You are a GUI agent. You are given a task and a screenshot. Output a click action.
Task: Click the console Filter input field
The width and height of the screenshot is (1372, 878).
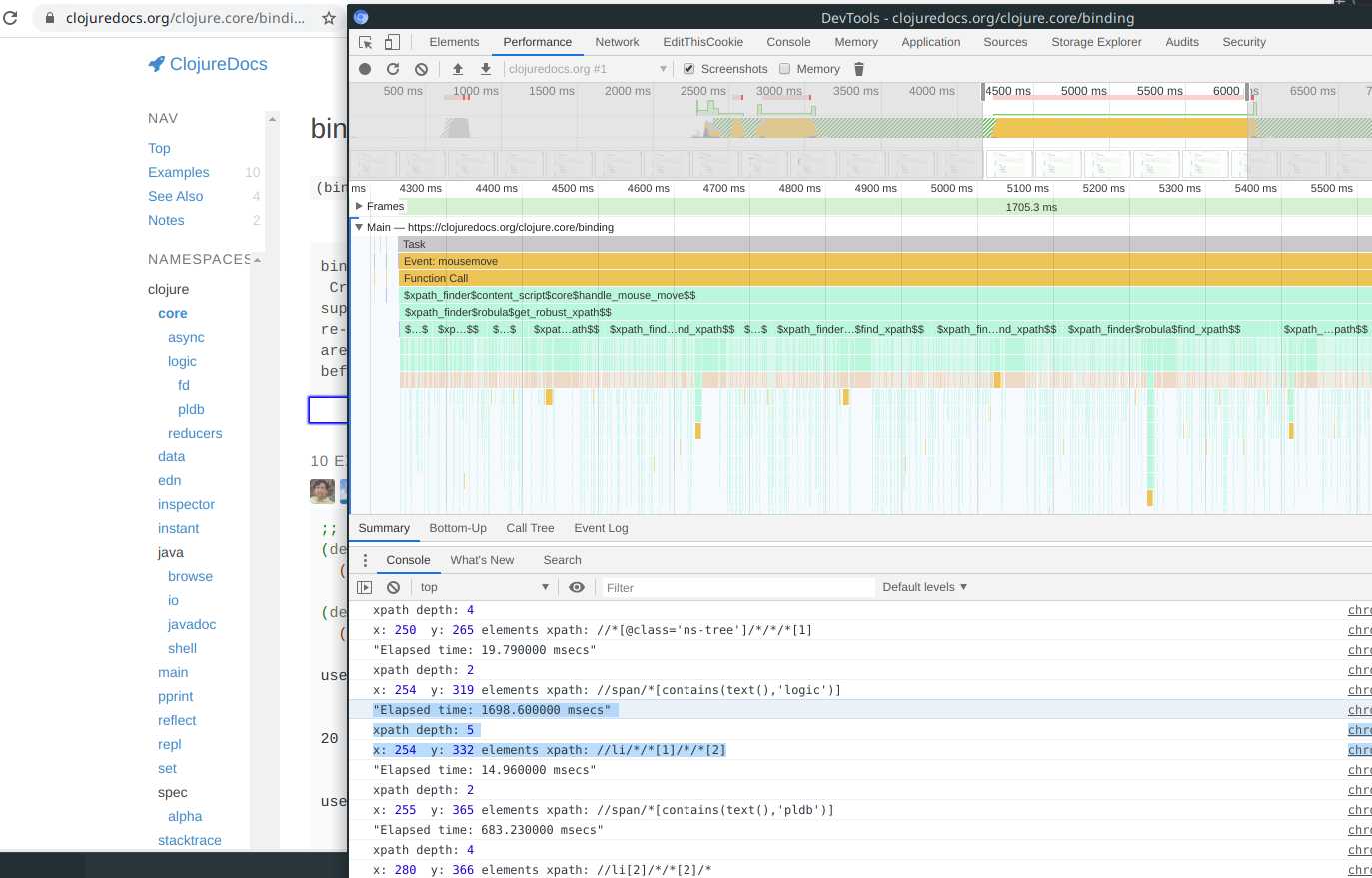pos(736,587)
